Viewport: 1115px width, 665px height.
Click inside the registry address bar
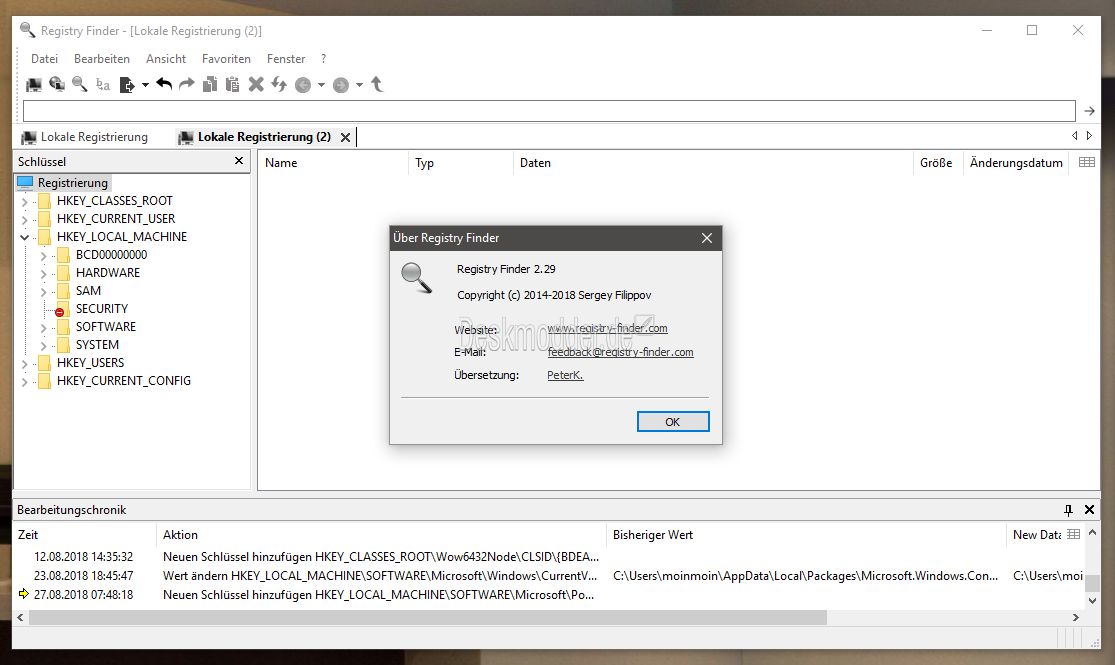[549, 111]
